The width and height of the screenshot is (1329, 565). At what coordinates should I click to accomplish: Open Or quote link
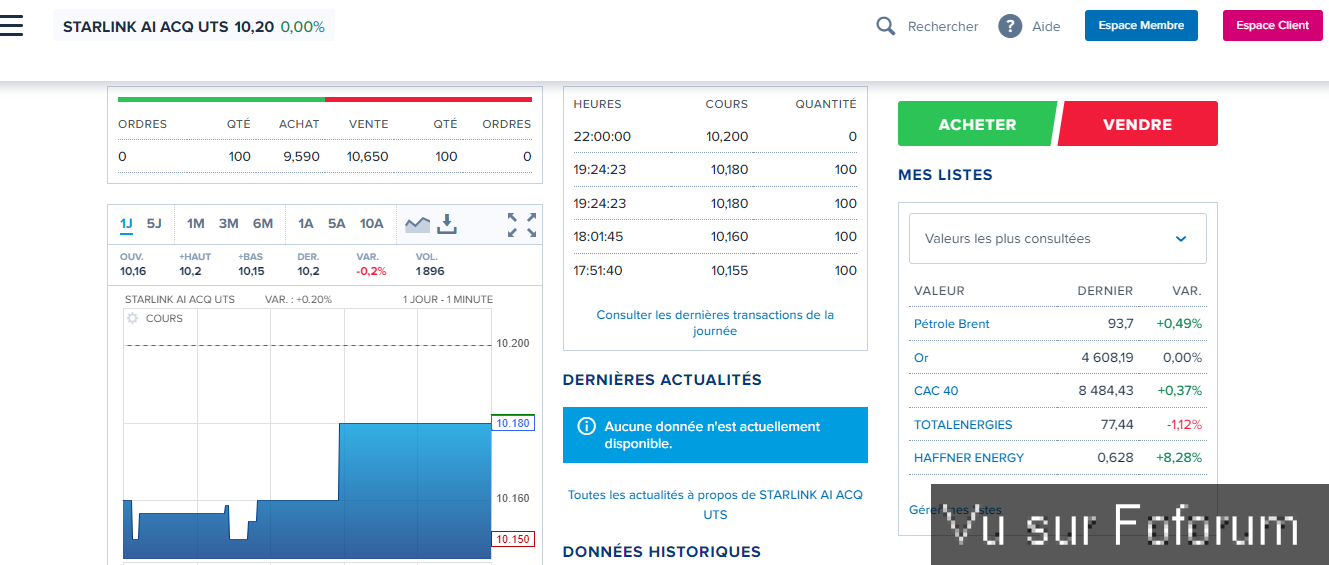point(921,357)
